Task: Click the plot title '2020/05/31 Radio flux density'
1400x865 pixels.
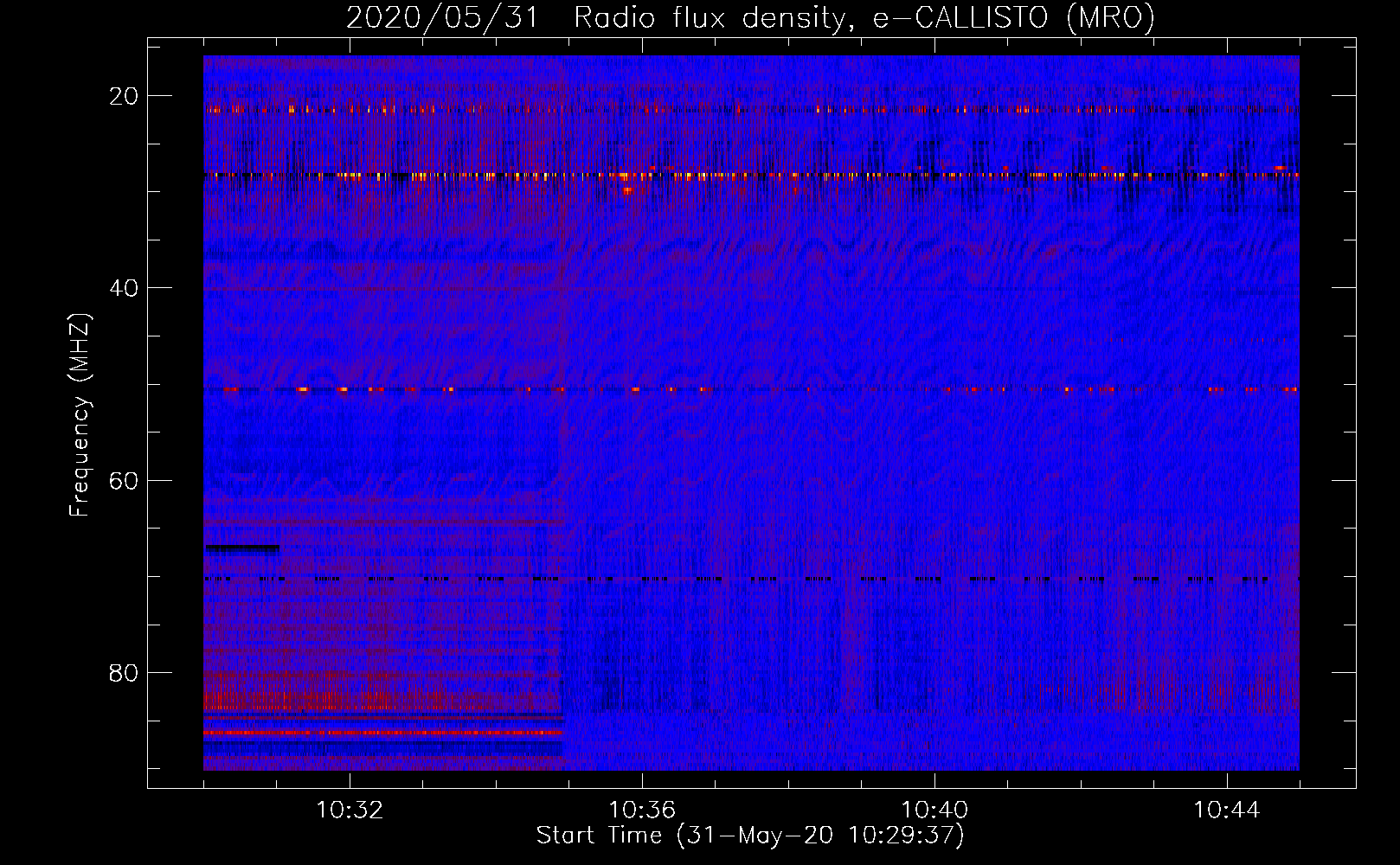Action: [x=750, y=17]
